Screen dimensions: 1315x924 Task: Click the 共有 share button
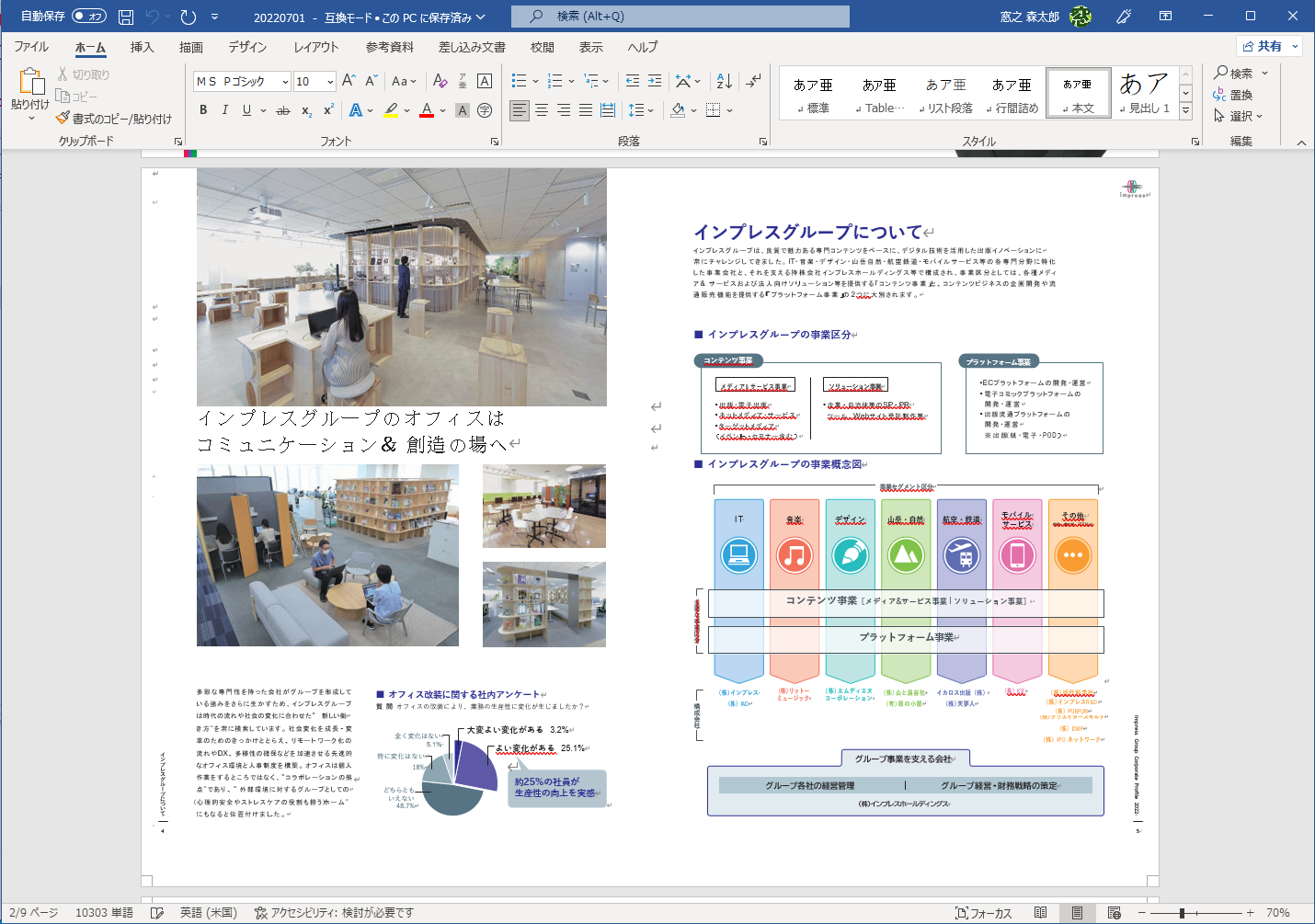[1268, 46]
